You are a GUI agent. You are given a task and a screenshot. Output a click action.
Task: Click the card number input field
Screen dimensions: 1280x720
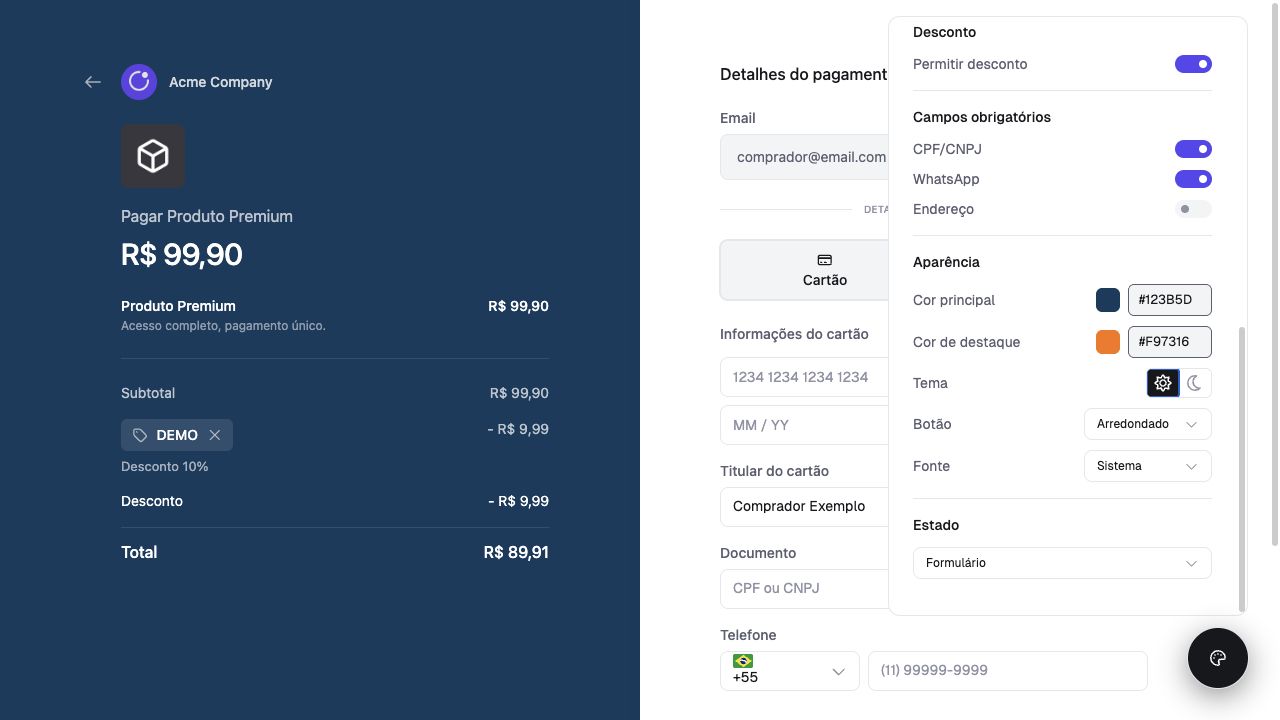tap(804, 377)
